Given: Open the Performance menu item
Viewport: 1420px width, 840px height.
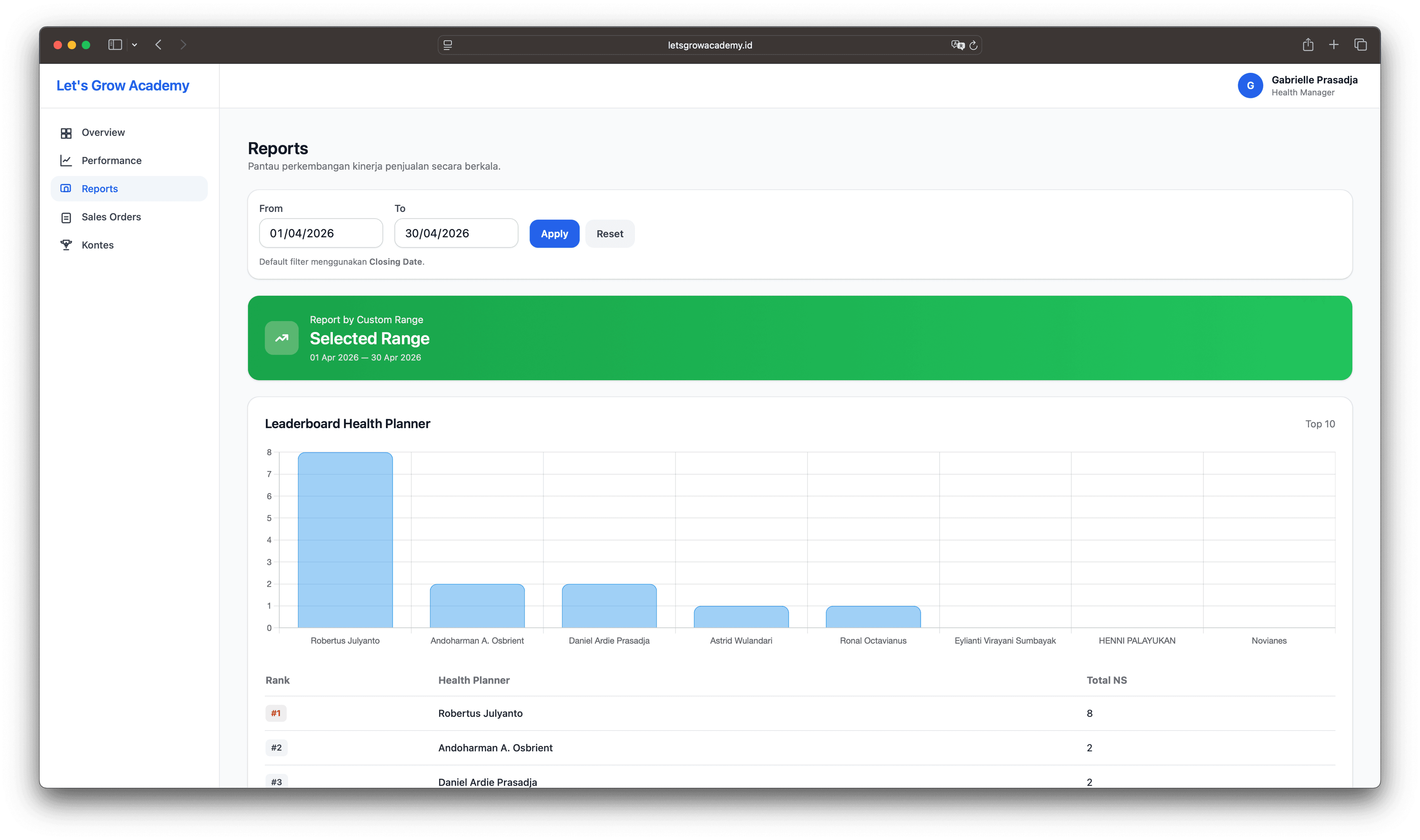Looking at the screenshot, I should coord(129,161).
